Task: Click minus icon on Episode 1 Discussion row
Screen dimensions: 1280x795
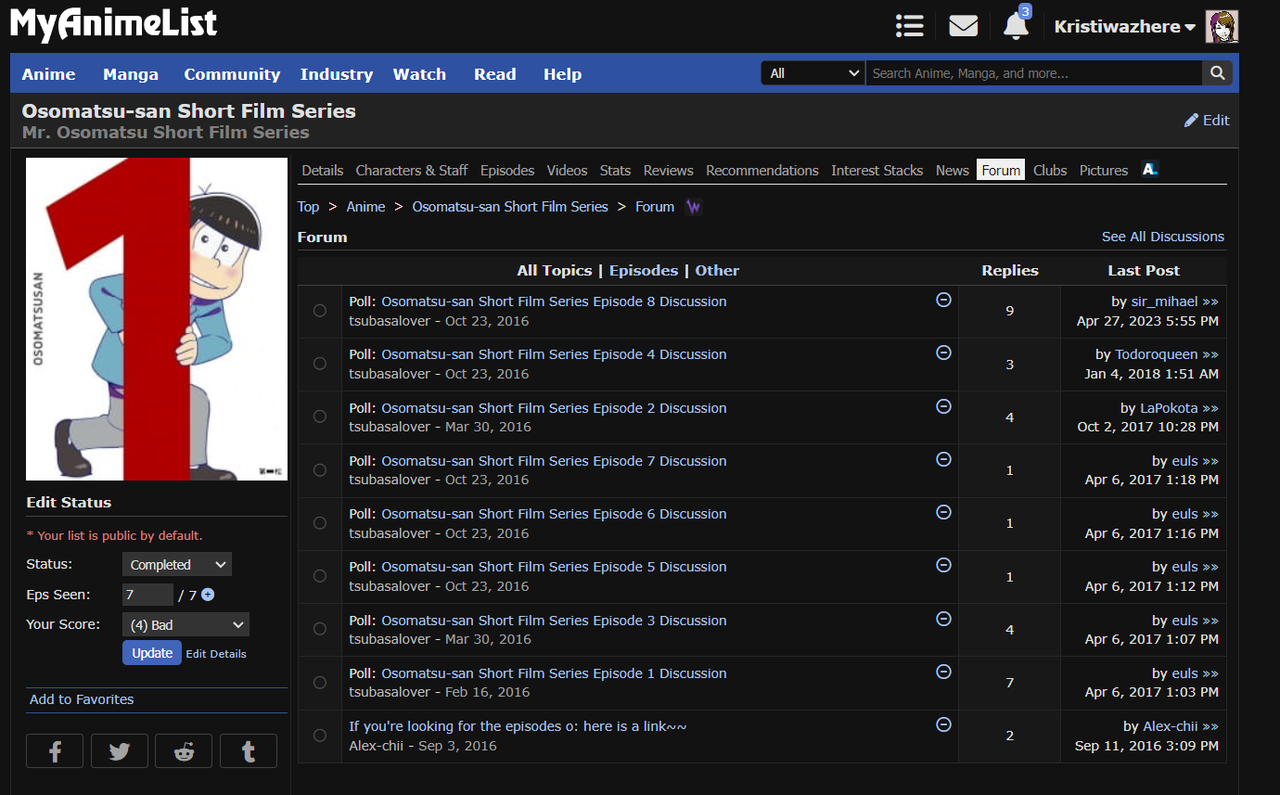Action: pyautogui.click(x=943, y=672)
